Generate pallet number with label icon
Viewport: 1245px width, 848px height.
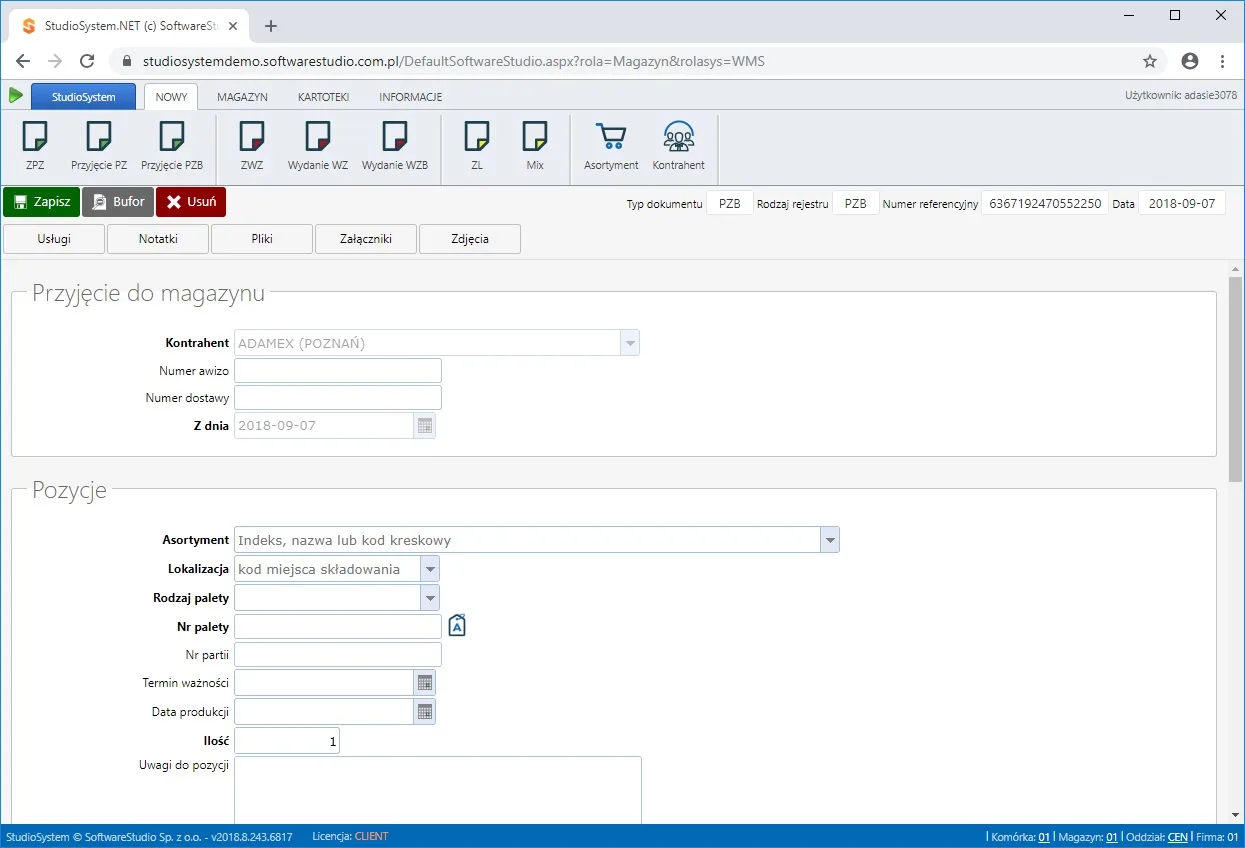(457, 626)
